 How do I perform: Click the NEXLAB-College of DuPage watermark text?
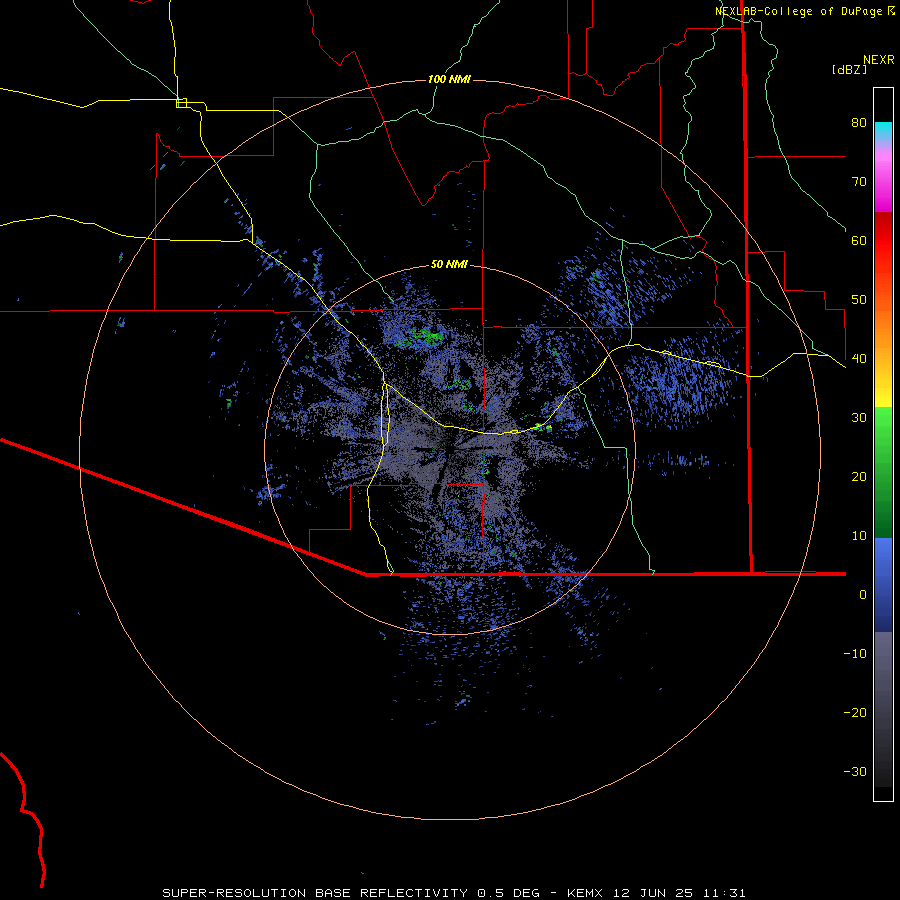tap(805, 11)
